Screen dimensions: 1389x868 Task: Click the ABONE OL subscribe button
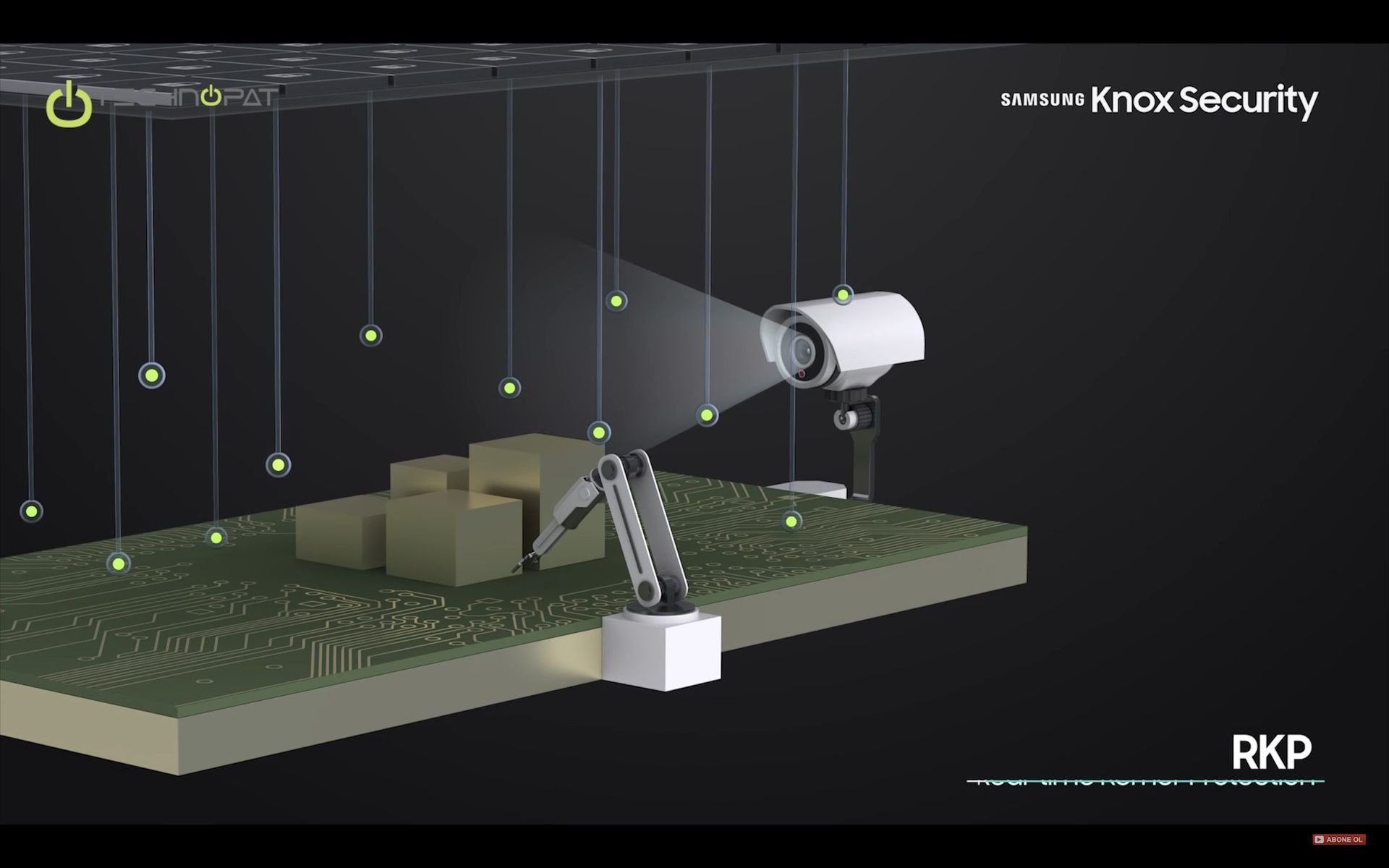[1338, 840]
